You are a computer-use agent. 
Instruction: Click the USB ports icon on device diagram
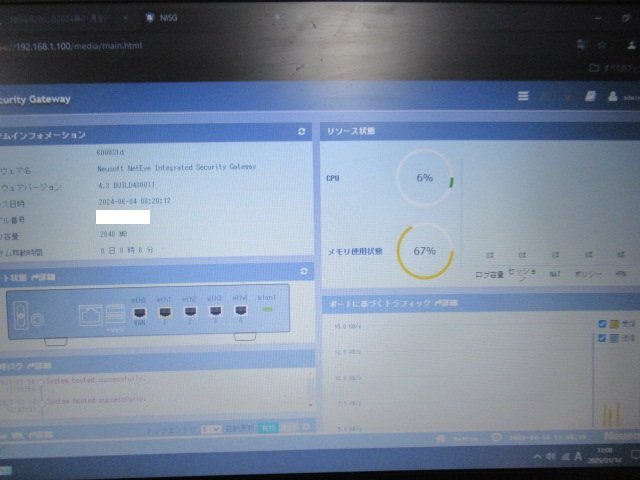pyautogui.click(x=116, y=314)
